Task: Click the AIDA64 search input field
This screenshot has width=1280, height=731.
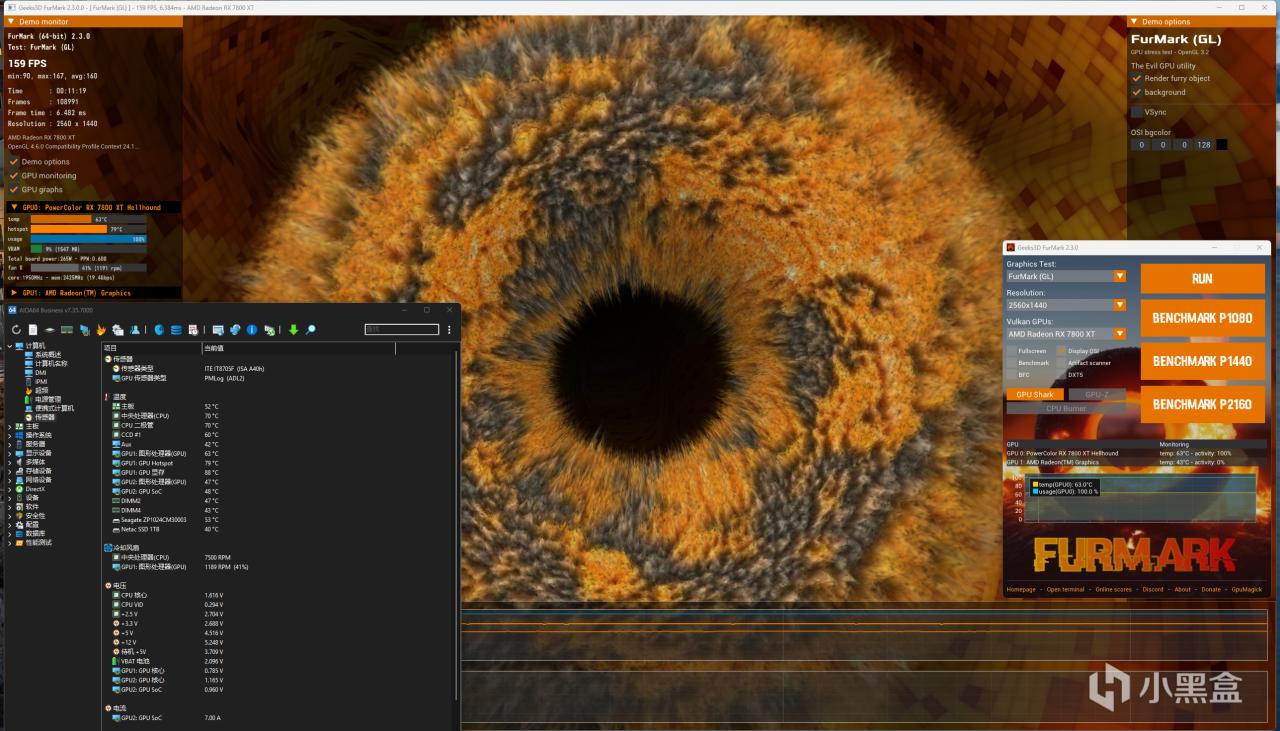Action: pyautogui.click(x=402, y=330)
